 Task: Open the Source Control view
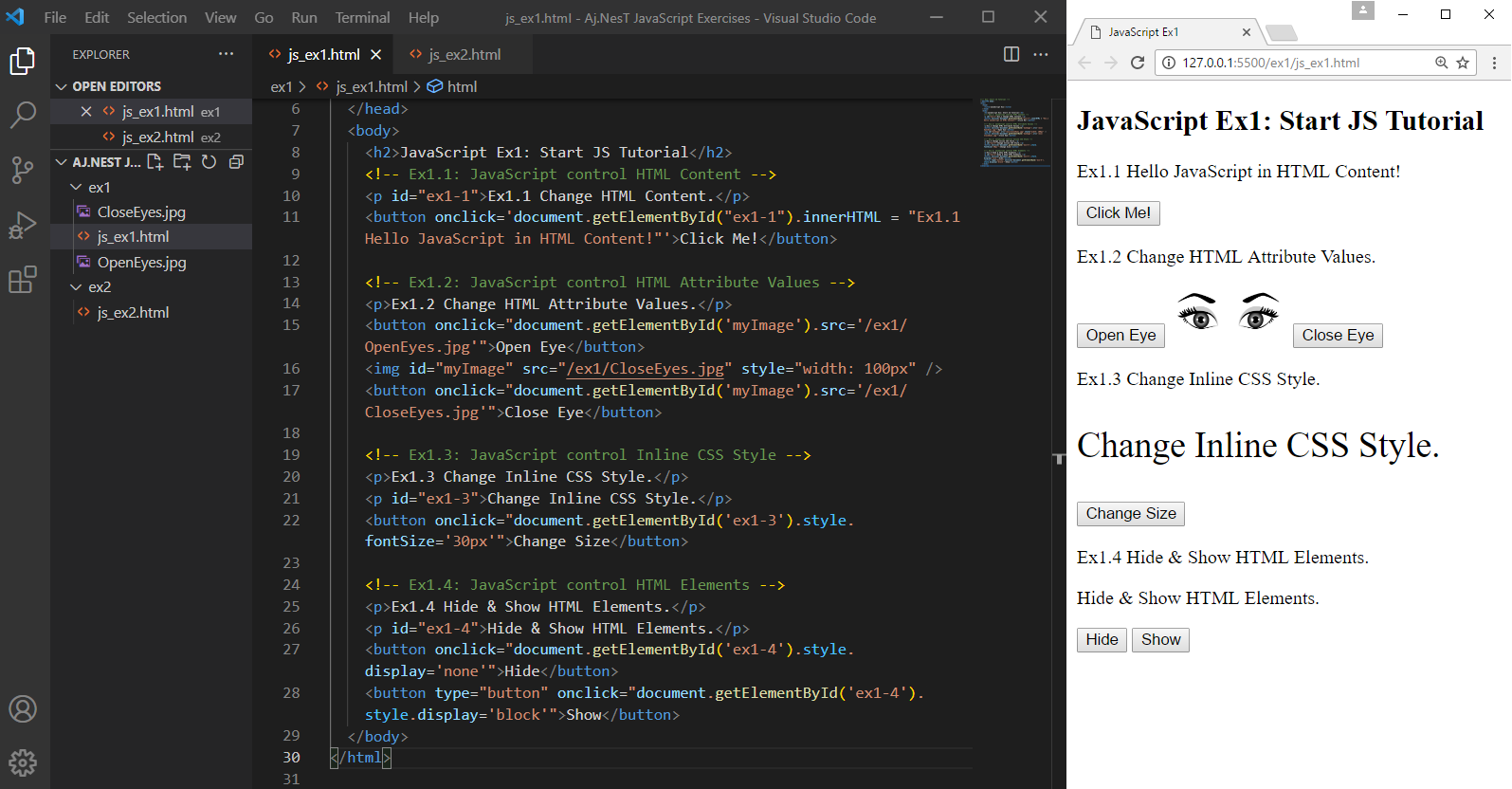23,170
